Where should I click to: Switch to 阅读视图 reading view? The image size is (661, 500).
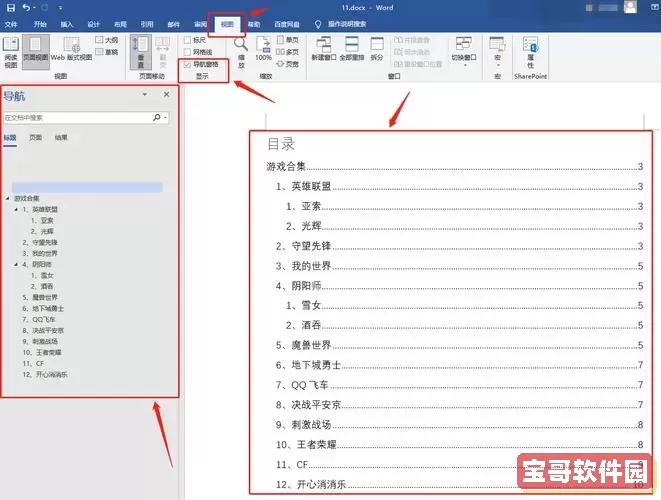tap(11, 51)
